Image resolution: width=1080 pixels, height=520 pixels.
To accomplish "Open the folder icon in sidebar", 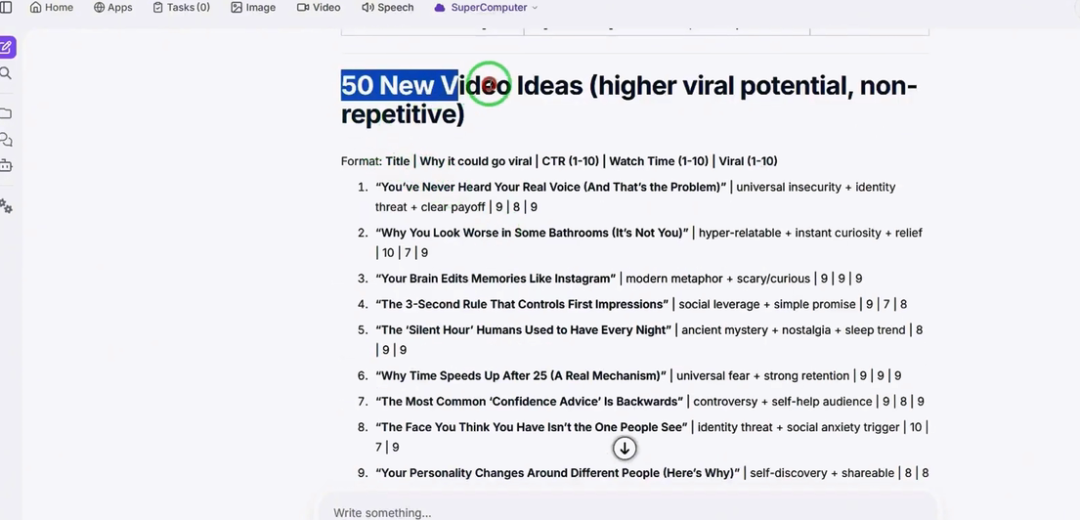I will click(x=6, y=114).
